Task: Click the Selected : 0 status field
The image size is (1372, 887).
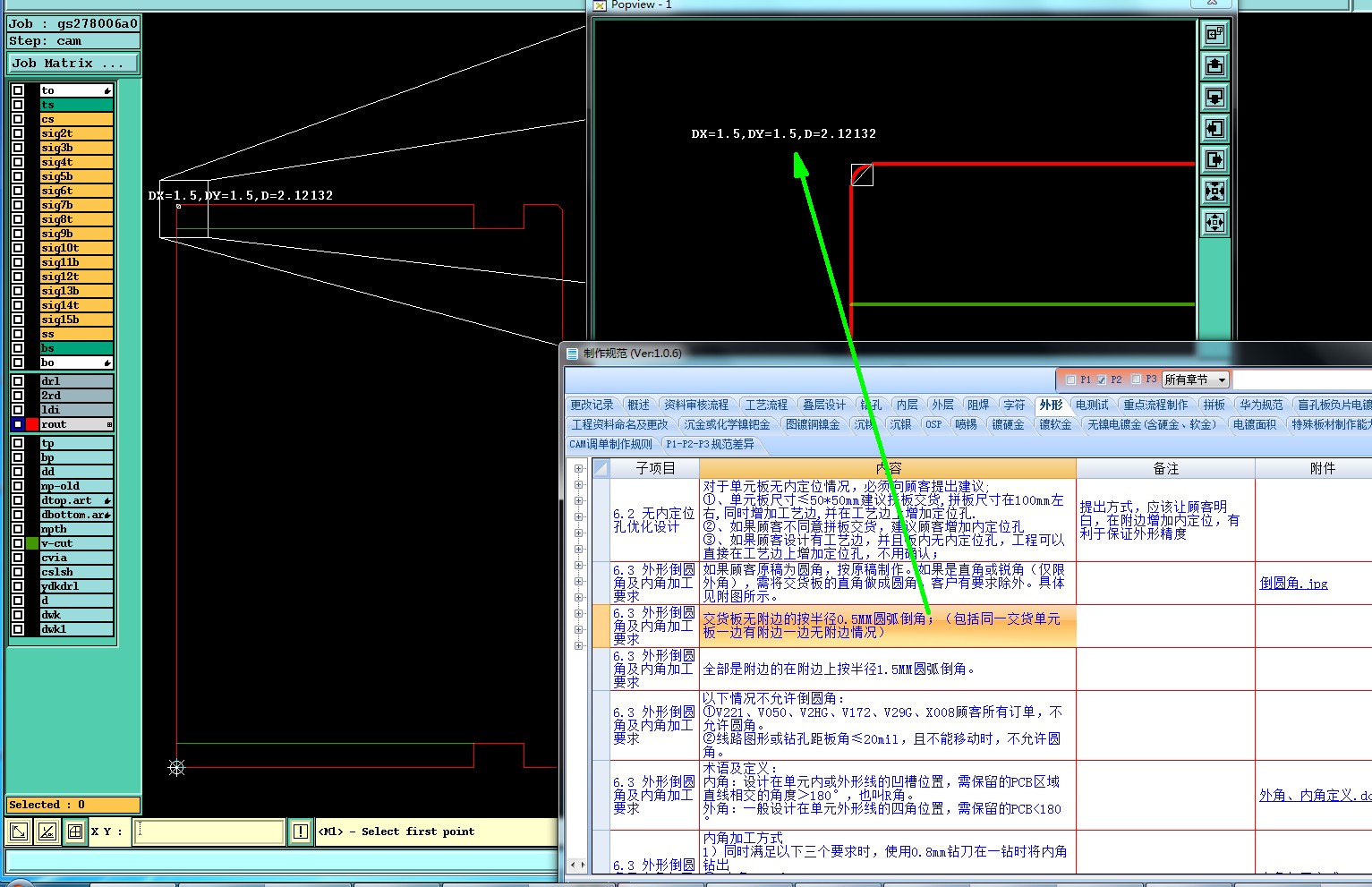Action: tap(73, 805)
